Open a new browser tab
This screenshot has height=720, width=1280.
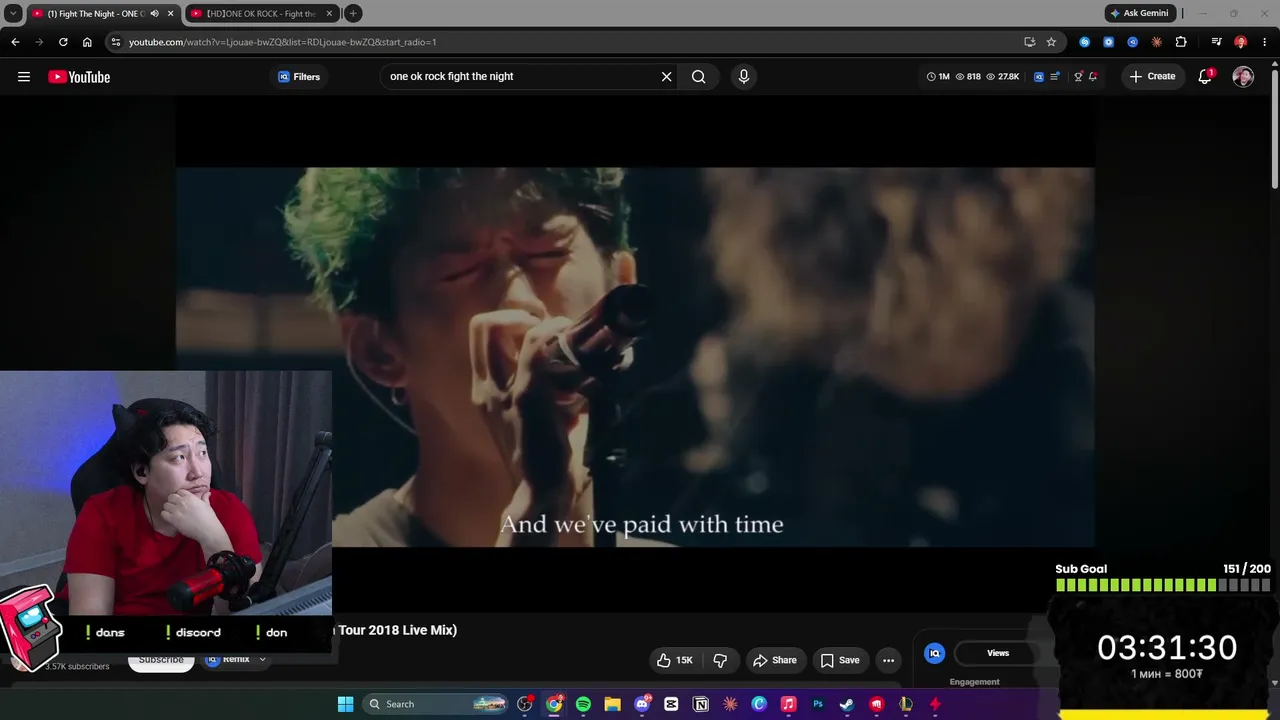point(353,14)
